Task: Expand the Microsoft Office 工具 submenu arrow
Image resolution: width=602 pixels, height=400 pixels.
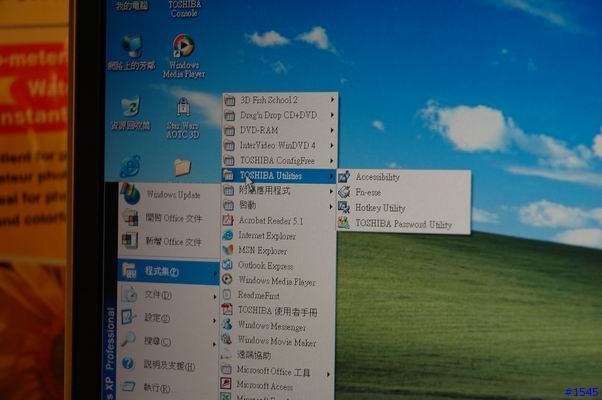Action: point(329,374)
